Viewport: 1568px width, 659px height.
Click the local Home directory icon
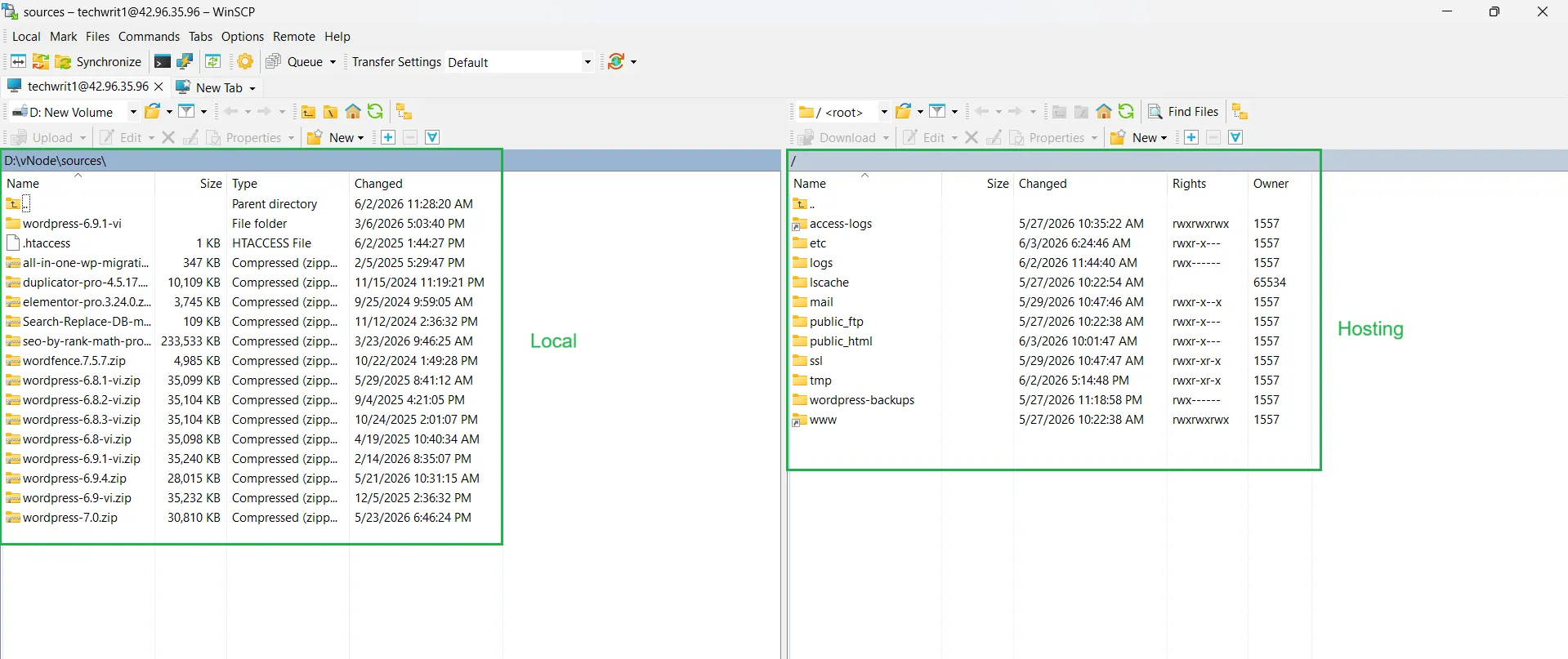pos(353,112)
